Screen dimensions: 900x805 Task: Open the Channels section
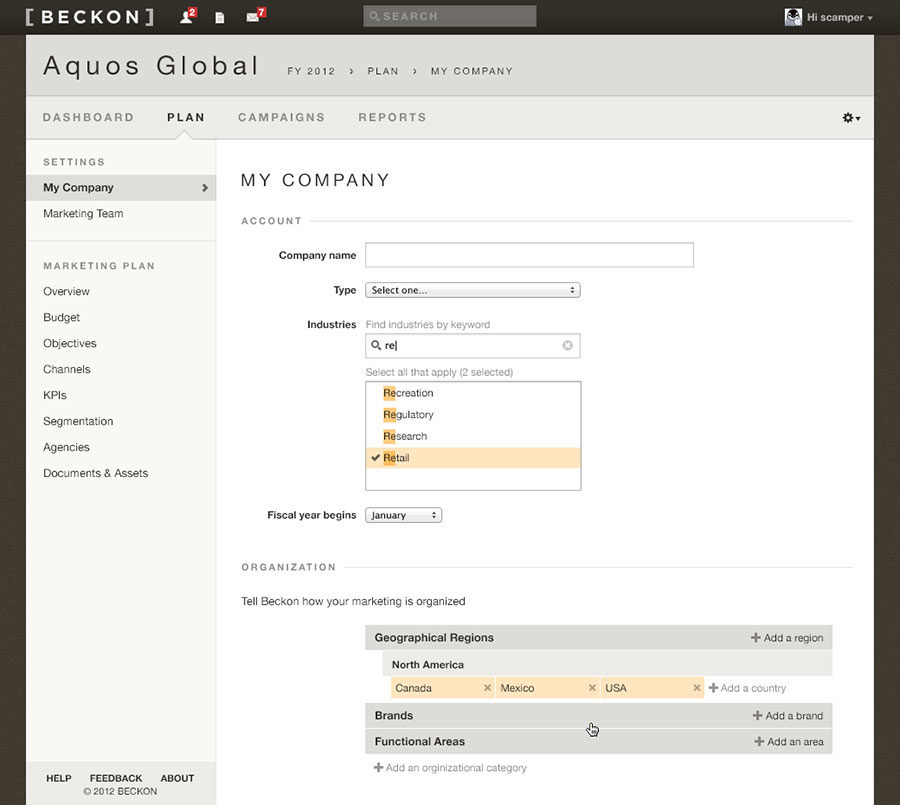[67, 369]
